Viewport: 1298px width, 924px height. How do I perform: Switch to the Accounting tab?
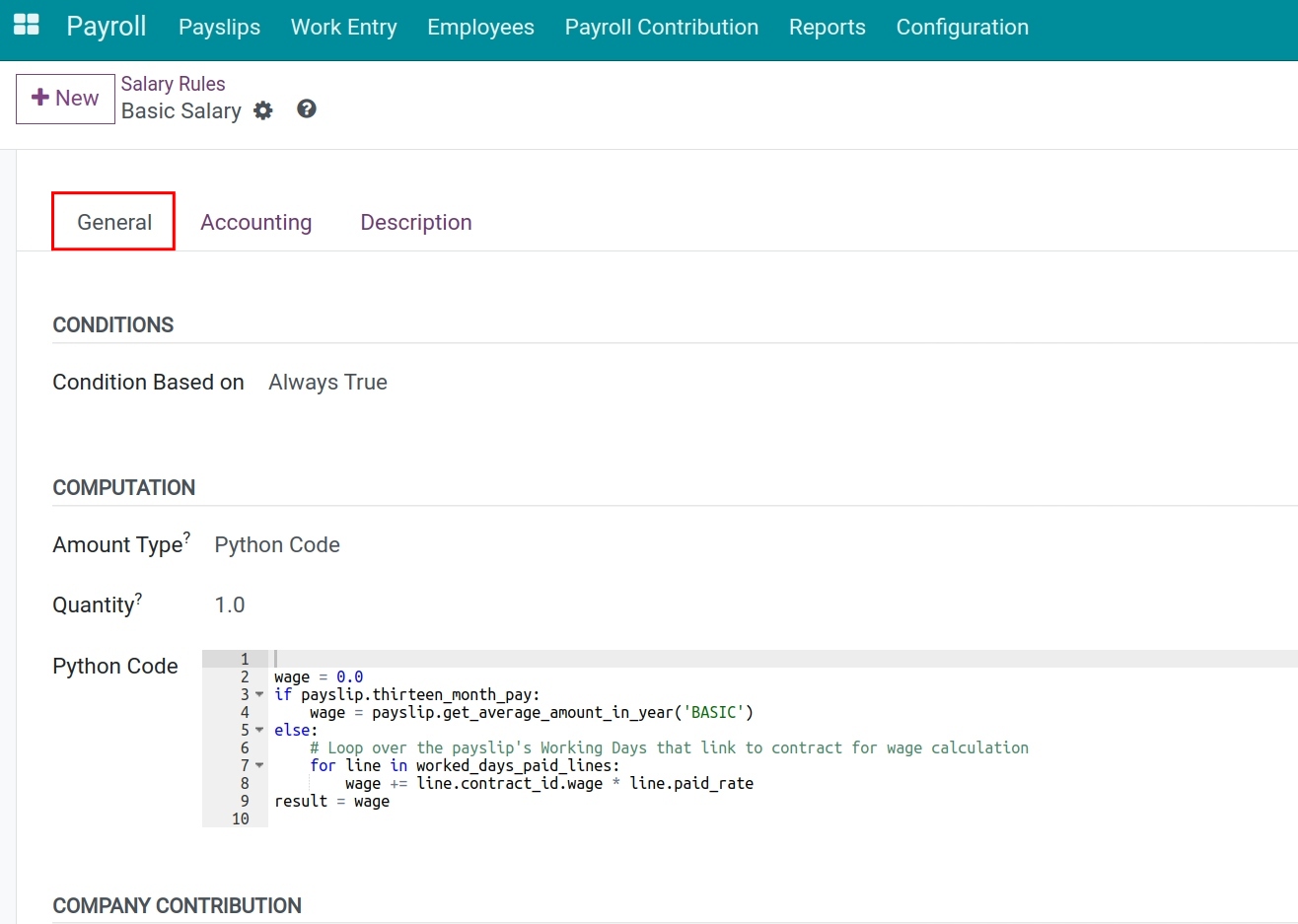click(x=256, y=222)
